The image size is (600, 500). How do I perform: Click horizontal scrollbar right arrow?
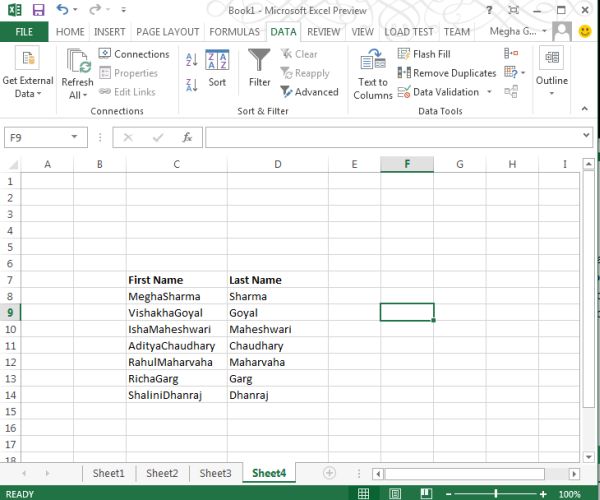(x=574, y=474)
